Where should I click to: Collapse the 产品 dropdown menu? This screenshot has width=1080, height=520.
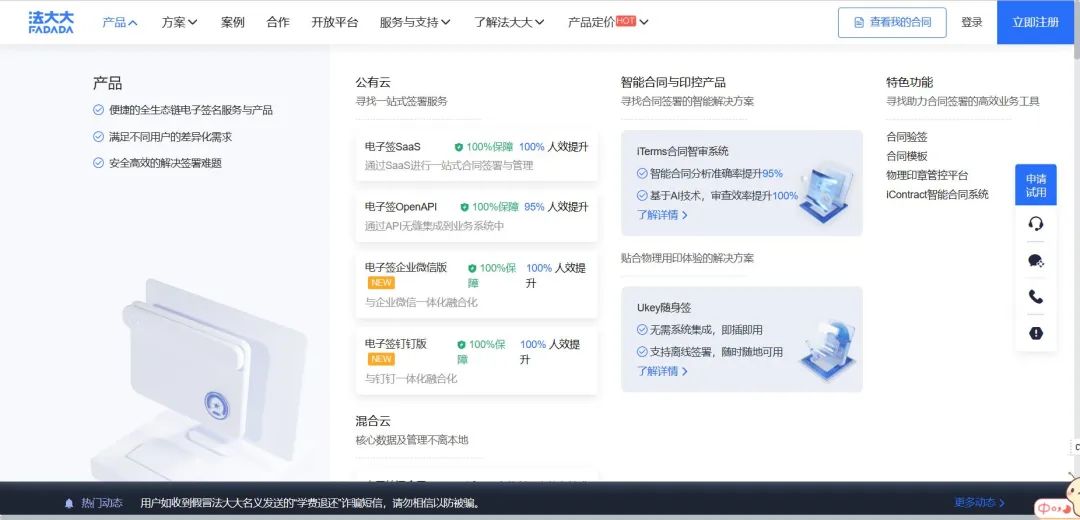coord(120,22)
